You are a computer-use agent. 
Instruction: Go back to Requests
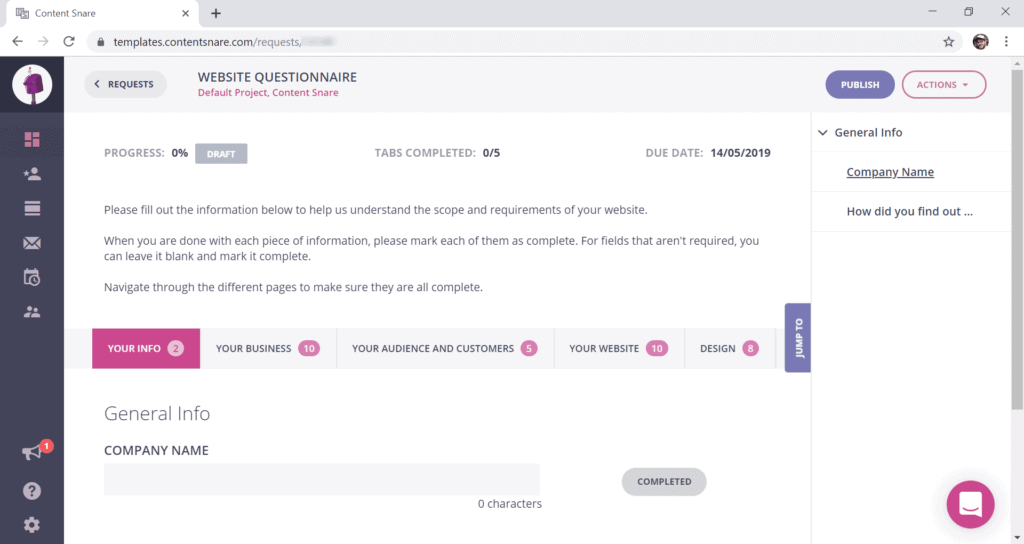[x=125, y=84]
